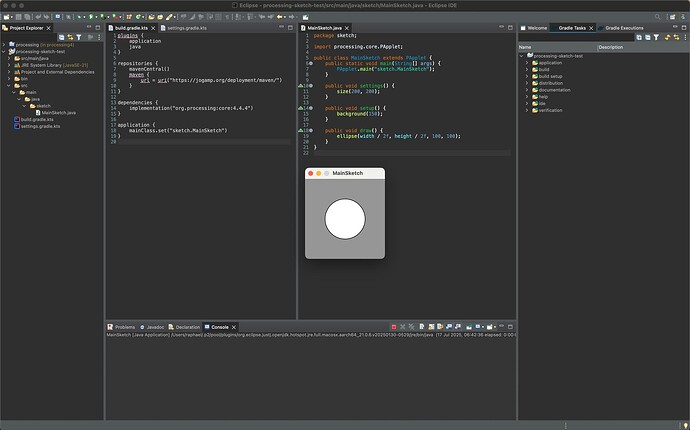Click the search magnifier in top toolbar
Viewport: 690px width, 430px height.
(x=657, y=17)
